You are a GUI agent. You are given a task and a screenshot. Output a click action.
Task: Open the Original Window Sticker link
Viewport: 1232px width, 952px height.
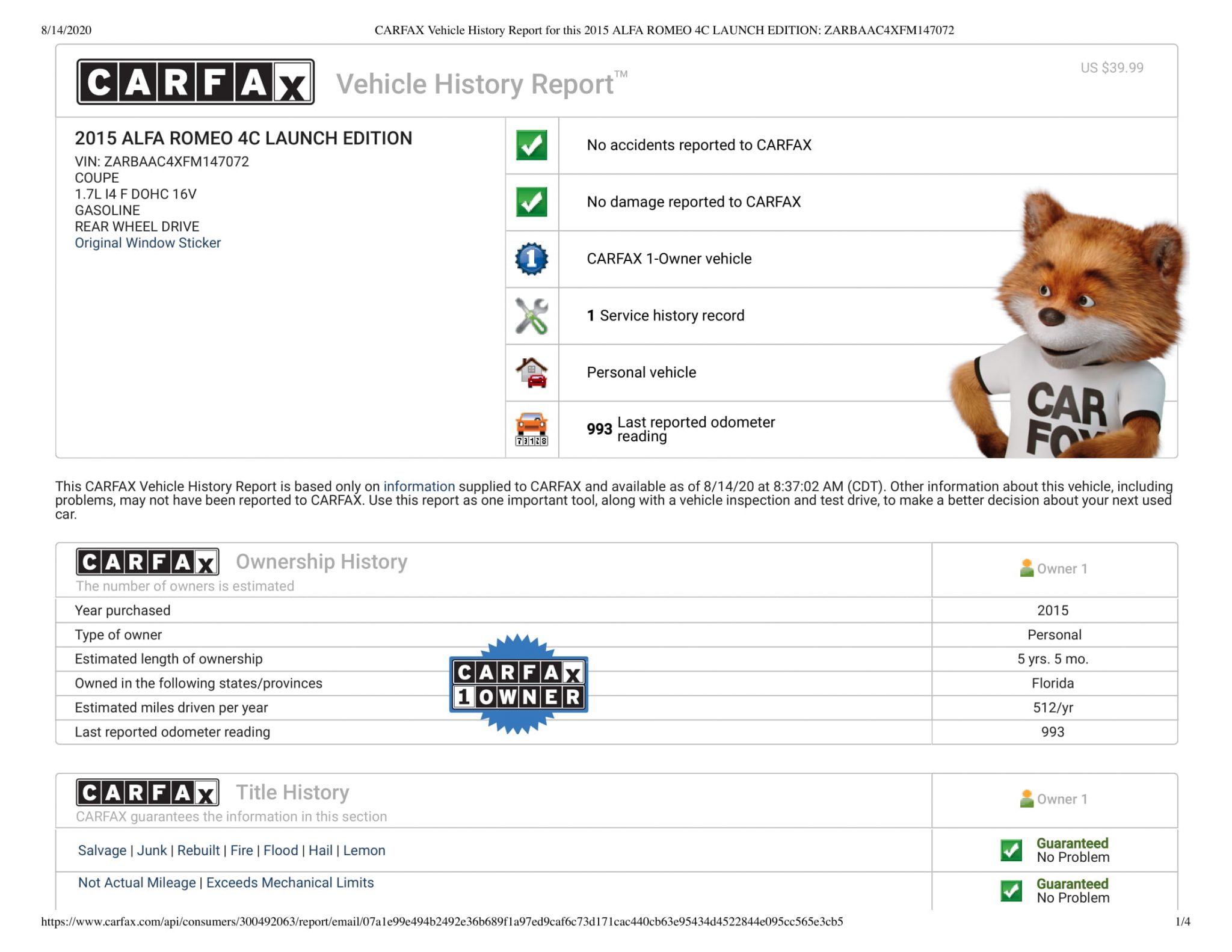click(148, 243)
